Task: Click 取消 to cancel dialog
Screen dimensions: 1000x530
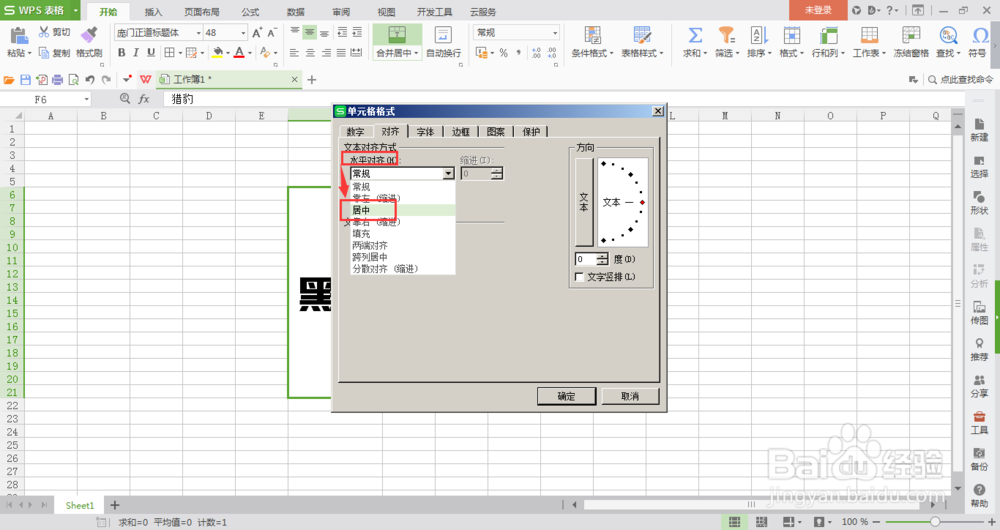Action: click(630, 396)
